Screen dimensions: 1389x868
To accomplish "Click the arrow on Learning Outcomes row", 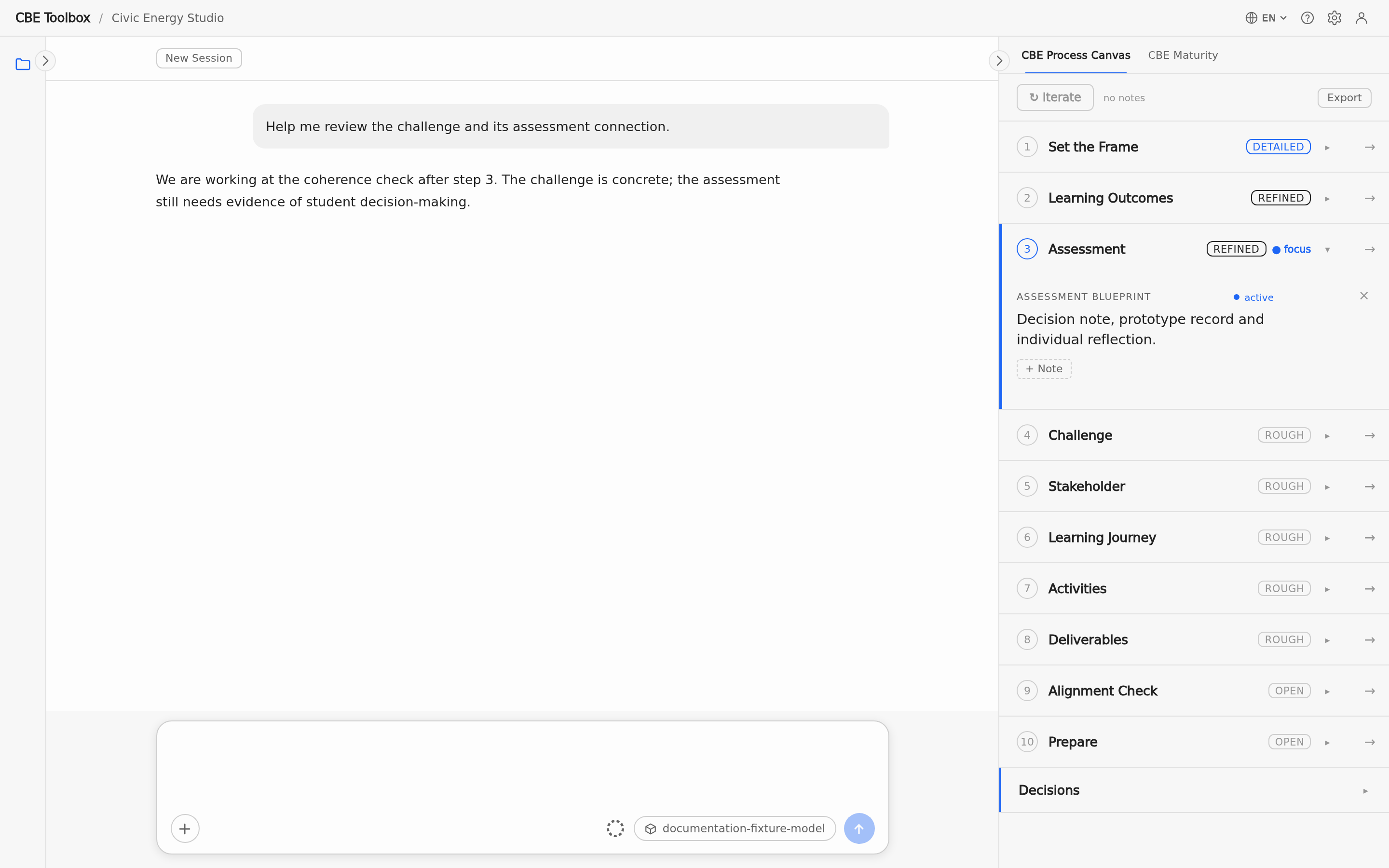I will tap(1370, 198).
